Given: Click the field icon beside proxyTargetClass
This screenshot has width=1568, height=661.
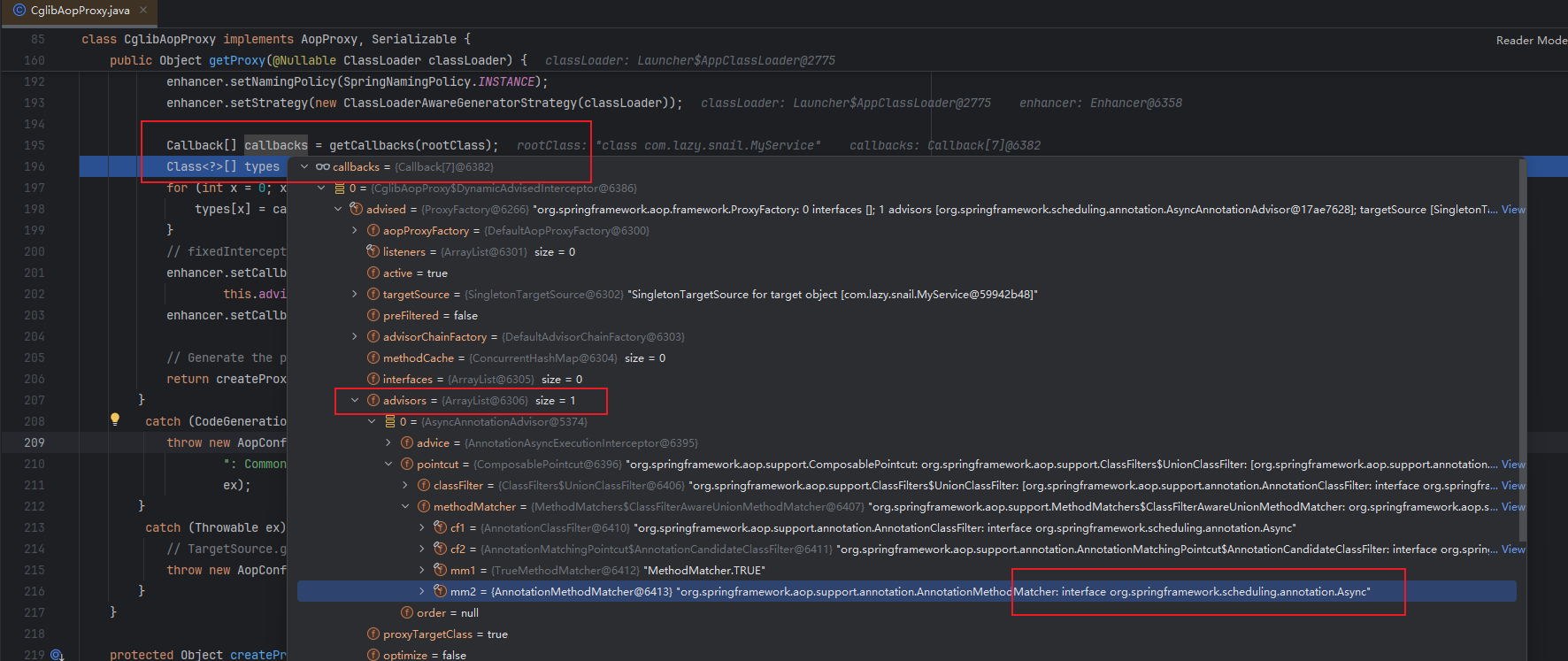Looking at the screenshot, I should tap(373, 634).
